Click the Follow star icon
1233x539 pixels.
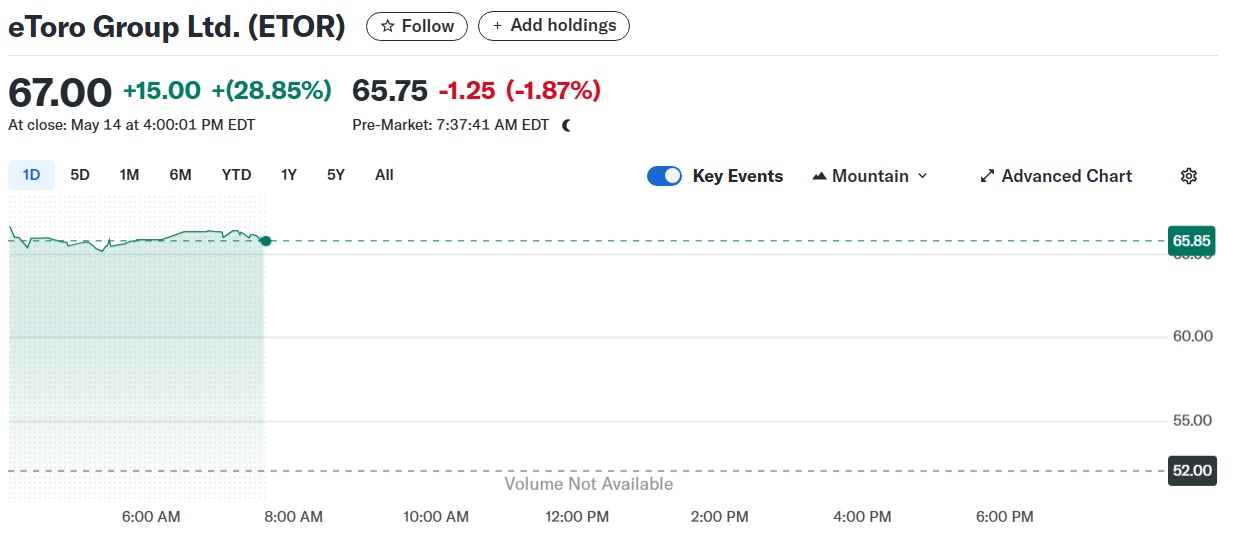[388, 26]
